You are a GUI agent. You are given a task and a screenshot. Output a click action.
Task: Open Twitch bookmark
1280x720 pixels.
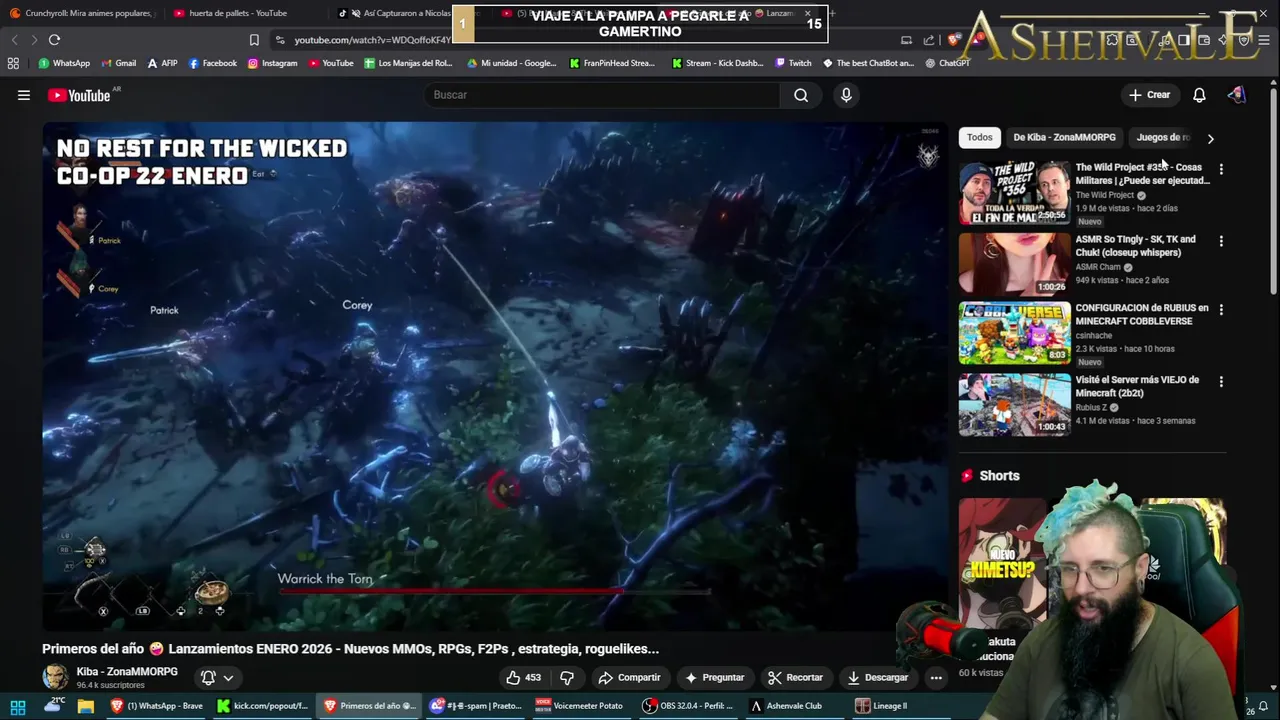793,63
